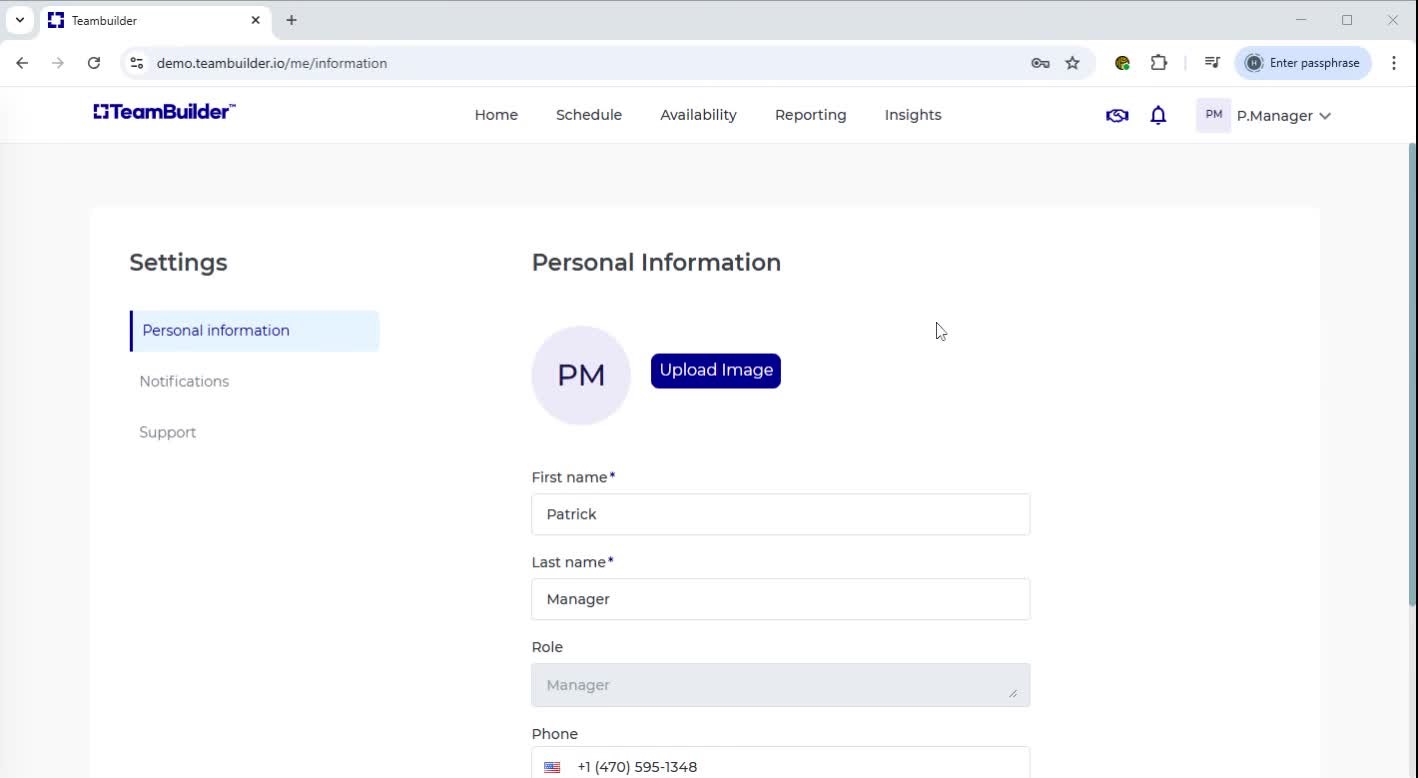Viewport: 1418px width, 778px height.
Task: Open the Notifications settings page
Action: click(184, 381)
